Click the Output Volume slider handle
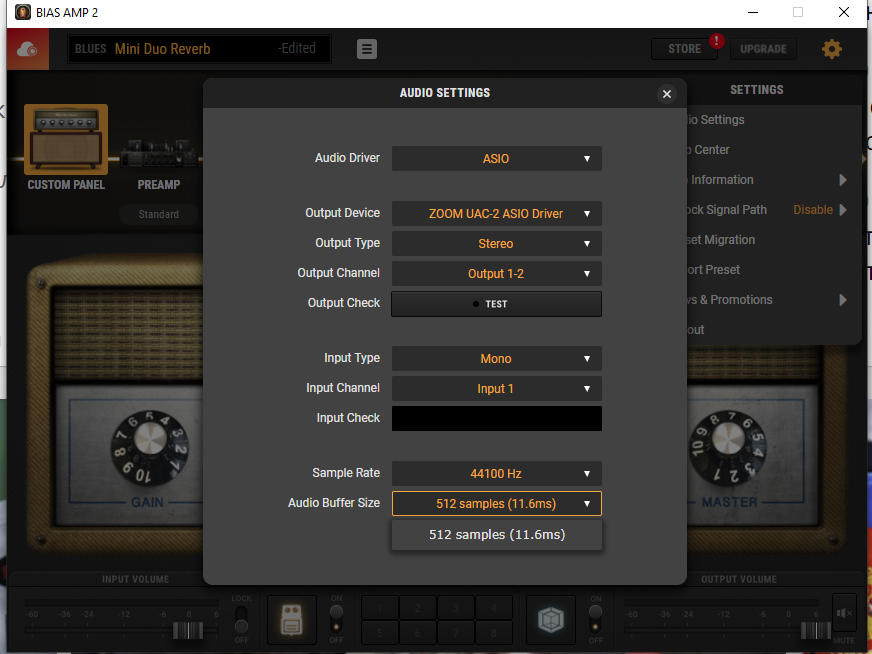This screenshot has width=872, height=654. click(816, 631)
